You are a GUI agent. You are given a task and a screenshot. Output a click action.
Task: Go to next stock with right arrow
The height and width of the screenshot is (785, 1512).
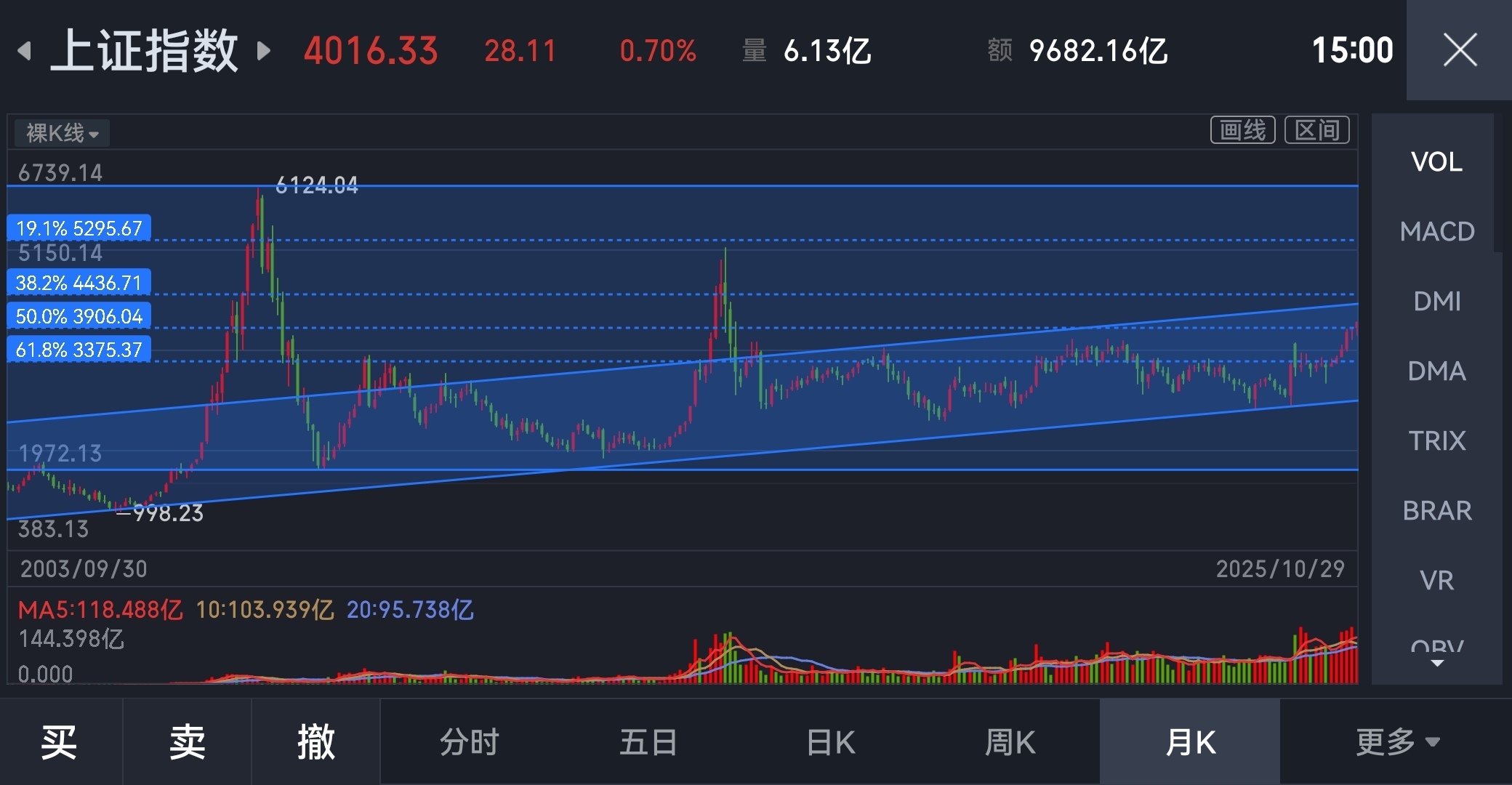[x=264, y=51]
